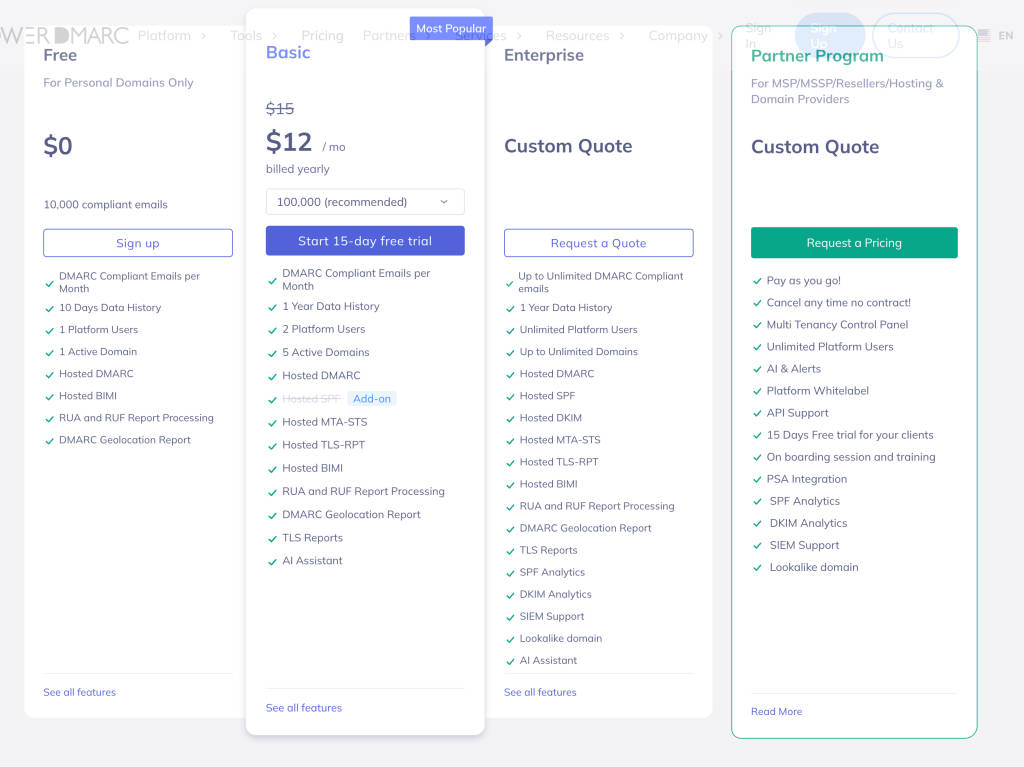Click the checkmark beside PSA Integration in Partner Program

click(x=757, y=479)
